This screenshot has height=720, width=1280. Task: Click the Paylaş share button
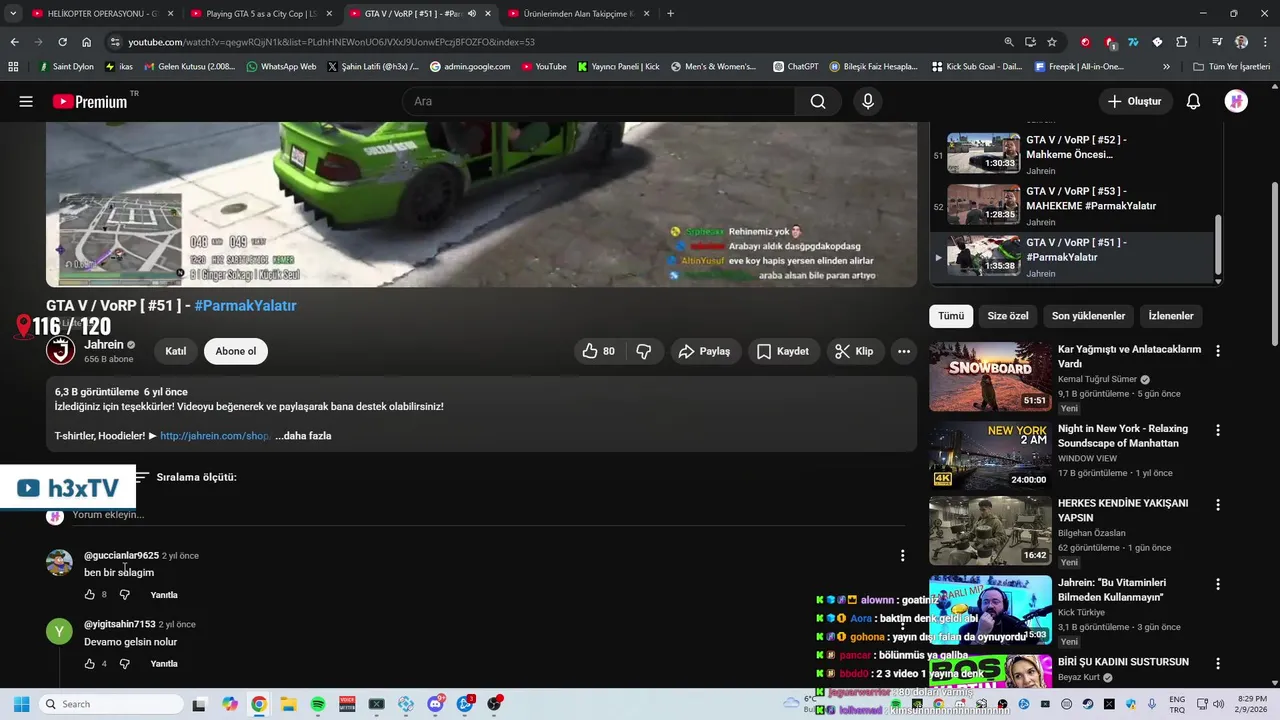704,351
